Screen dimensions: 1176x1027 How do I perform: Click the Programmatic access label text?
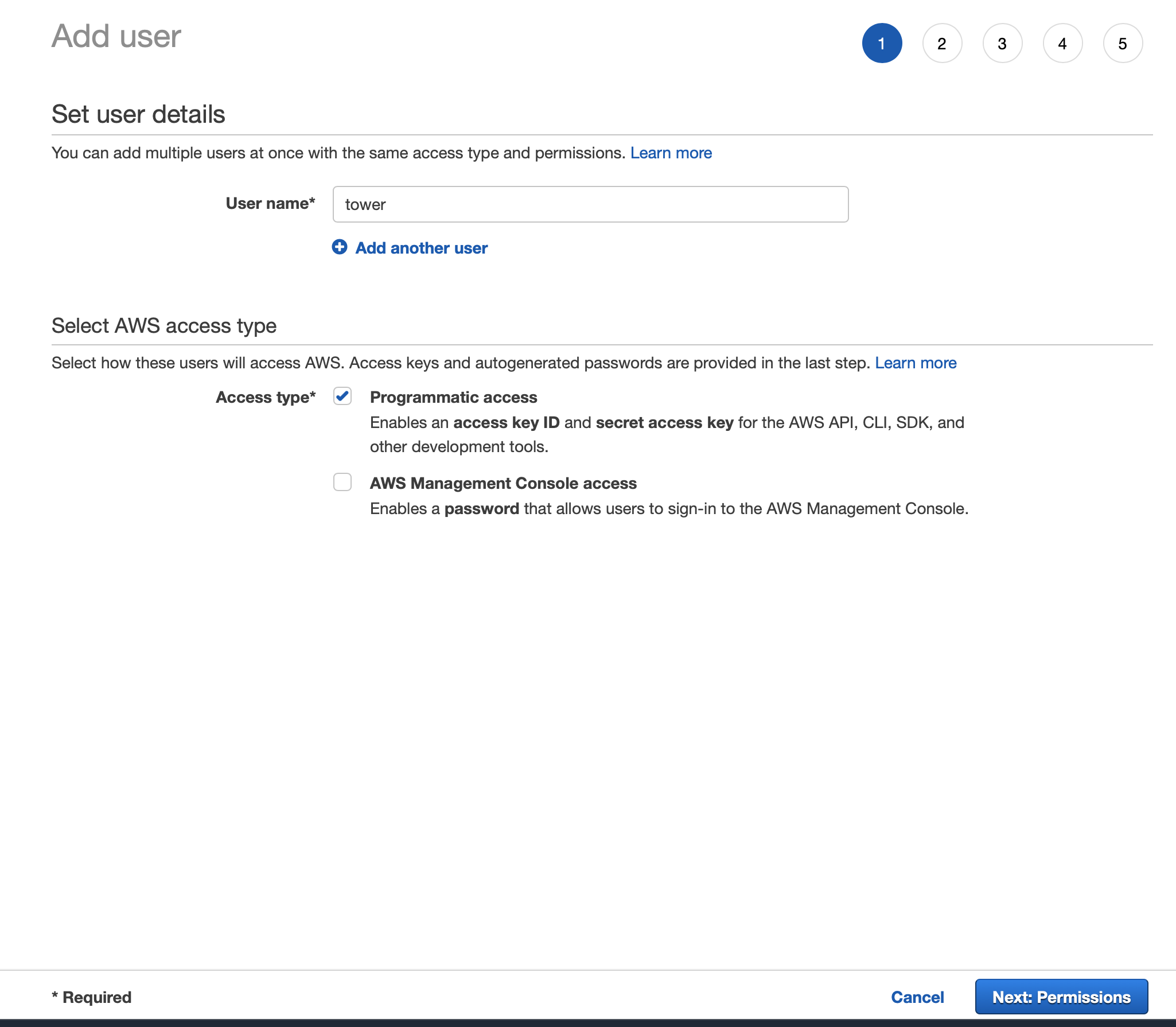click(x=453, y=397)
